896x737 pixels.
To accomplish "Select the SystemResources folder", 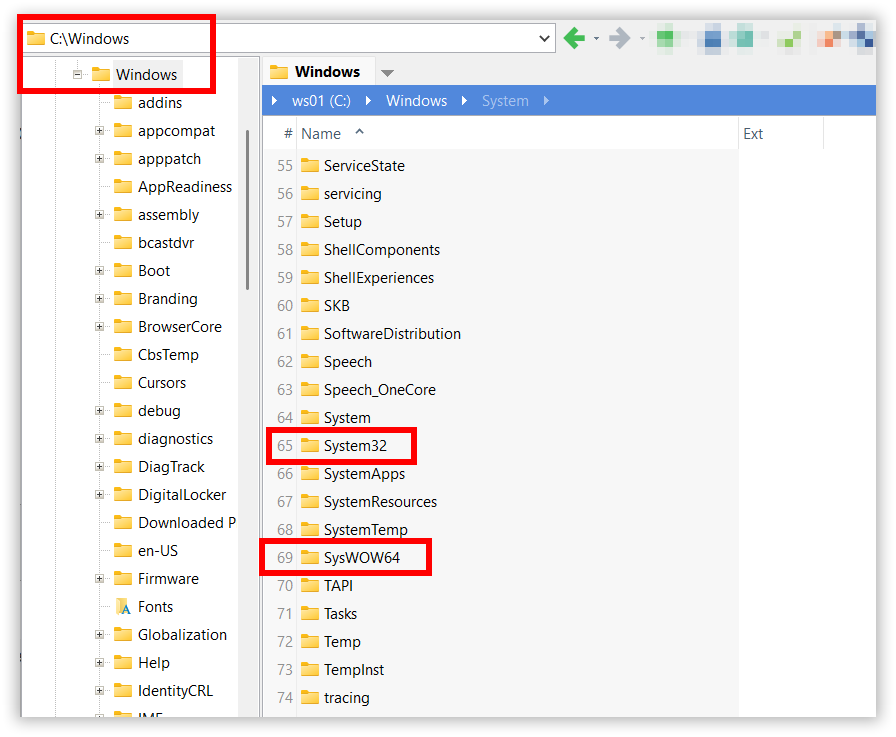I will pyautogui.click(x=380, y=502).
